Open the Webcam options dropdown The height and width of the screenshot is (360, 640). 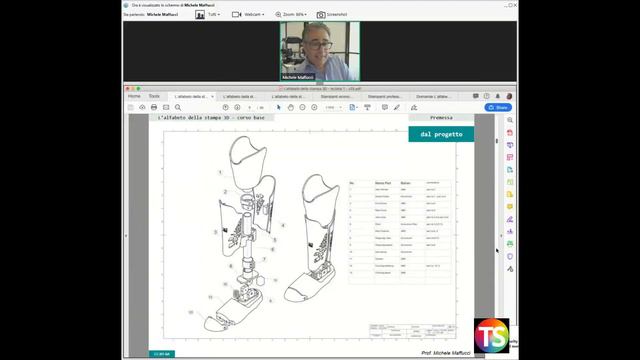(248, 15)
